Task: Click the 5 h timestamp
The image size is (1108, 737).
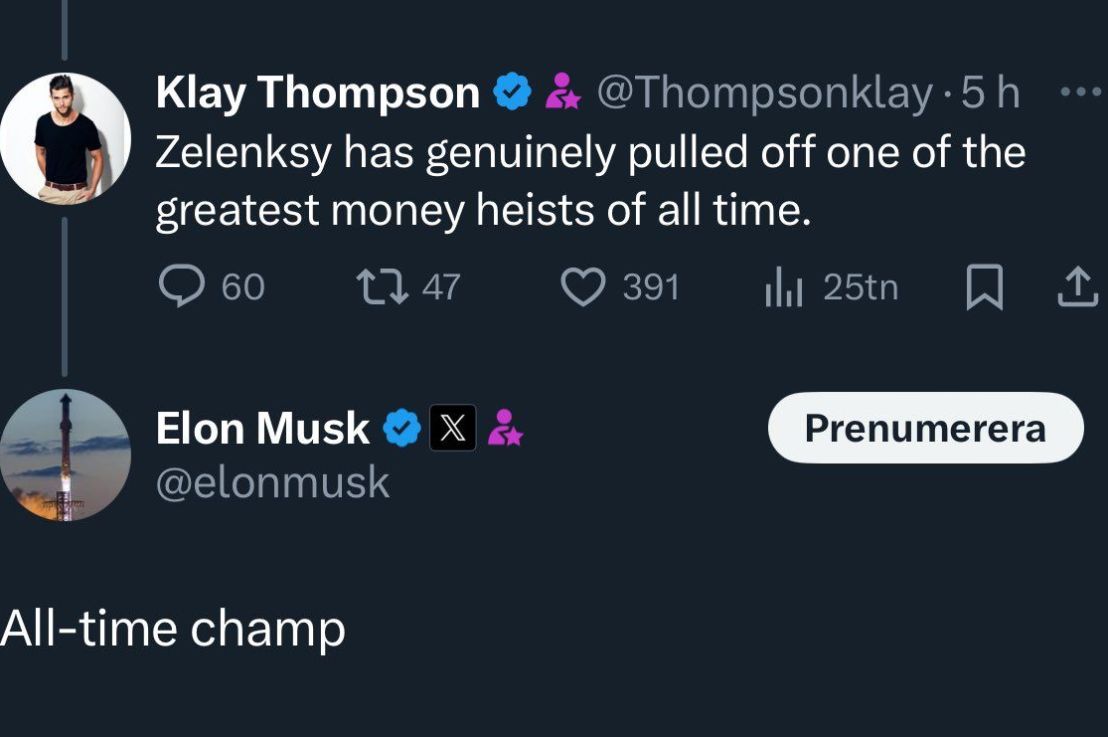Action: click(x=990, y=92)
